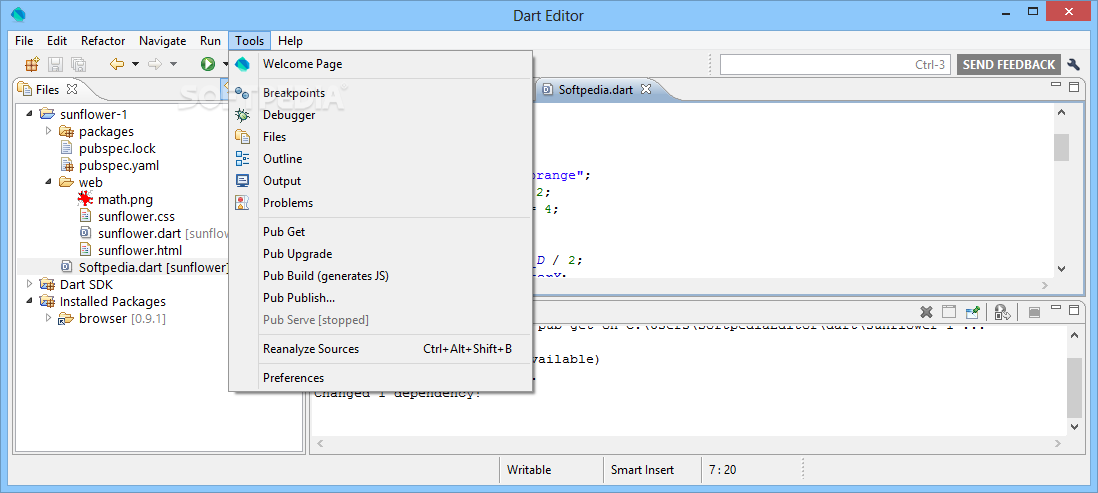The height and width of the screenshot is (493, 1098).
Task: Click the editor scroll down arrow
Action: [1061, 268]
